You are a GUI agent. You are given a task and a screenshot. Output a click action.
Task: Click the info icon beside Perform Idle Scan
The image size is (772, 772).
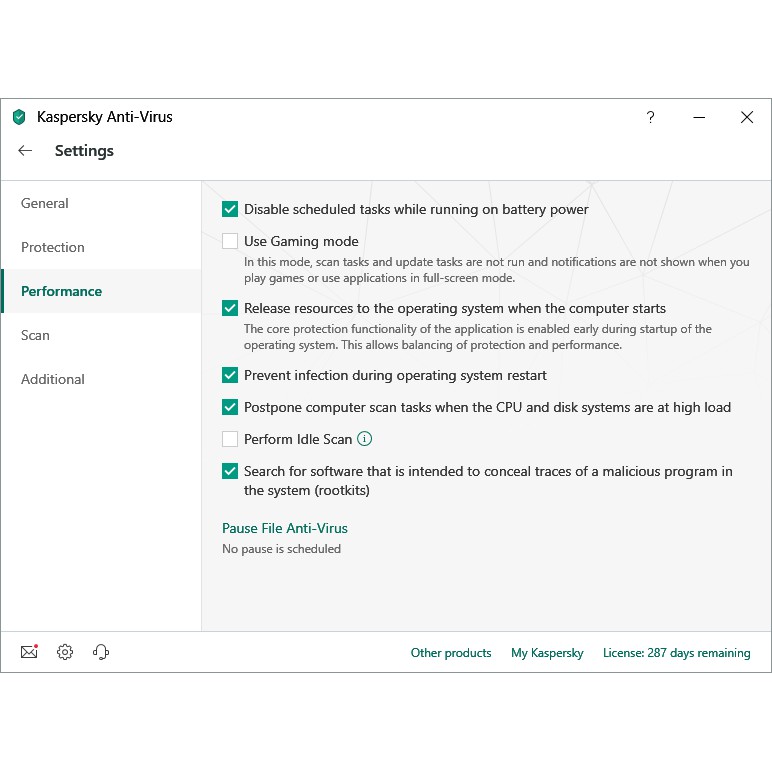(x=365, y=439)
